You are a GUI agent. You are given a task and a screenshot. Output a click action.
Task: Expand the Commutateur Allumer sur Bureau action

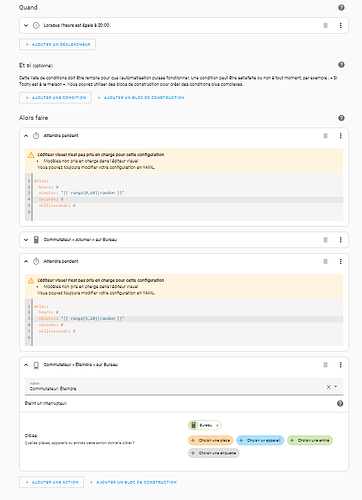pyautogui.click(x=26, y=240)
